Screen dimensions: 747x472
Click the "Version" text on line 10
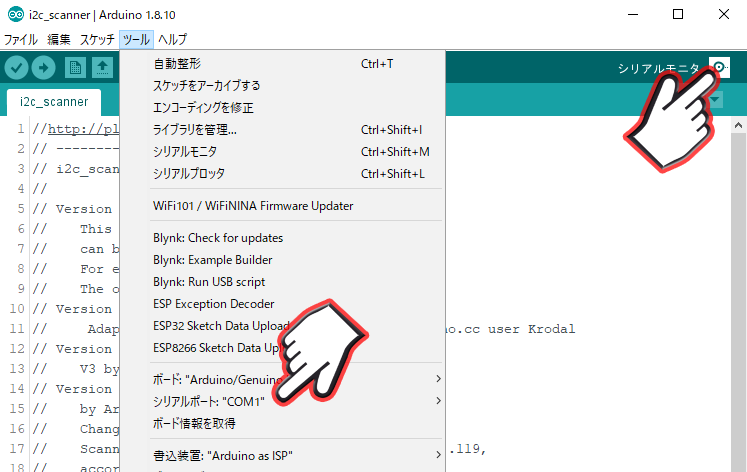[84, 309]
